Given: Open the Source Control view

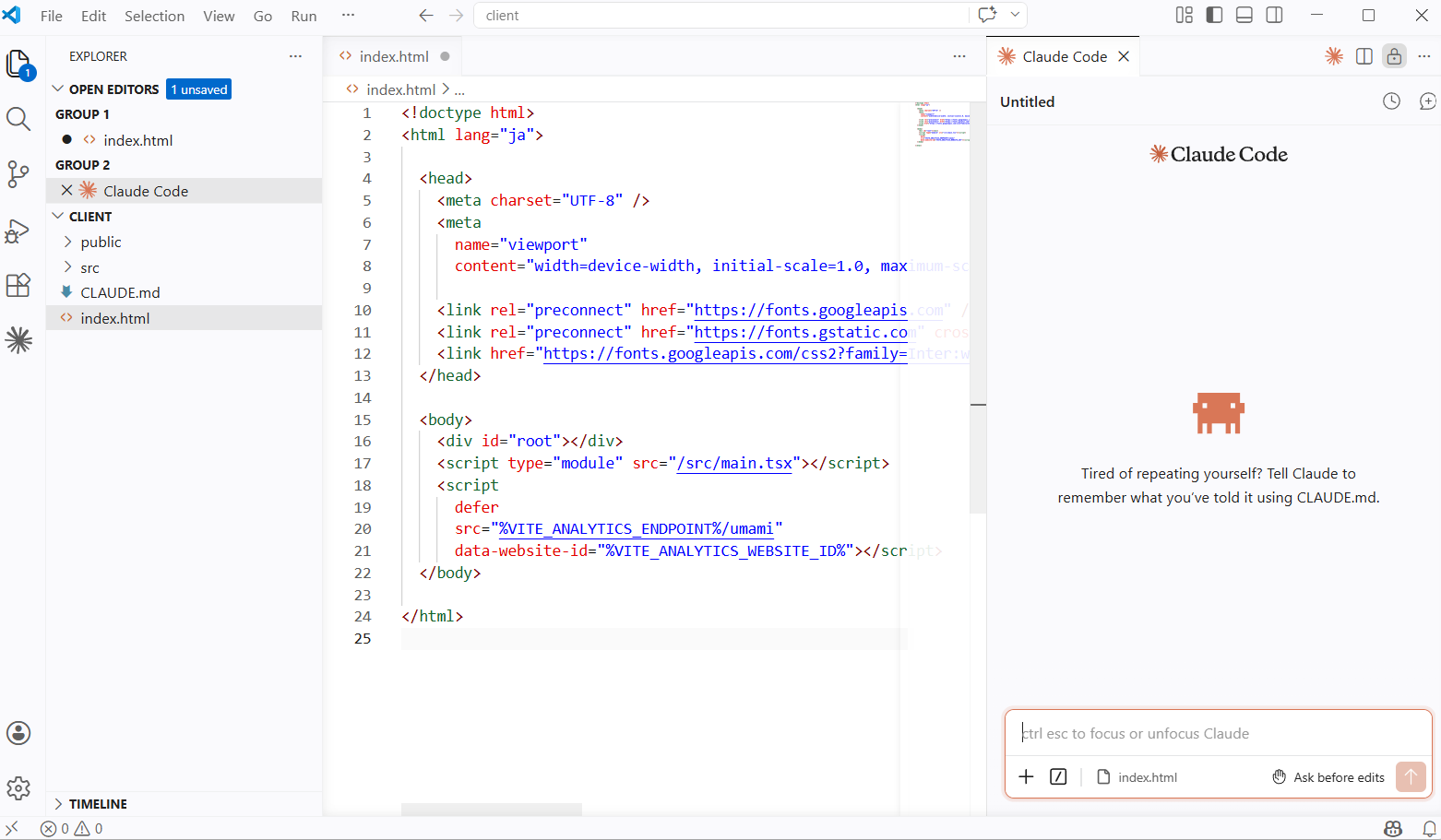Looking at the screenshot, I should [x=19, y=174].
